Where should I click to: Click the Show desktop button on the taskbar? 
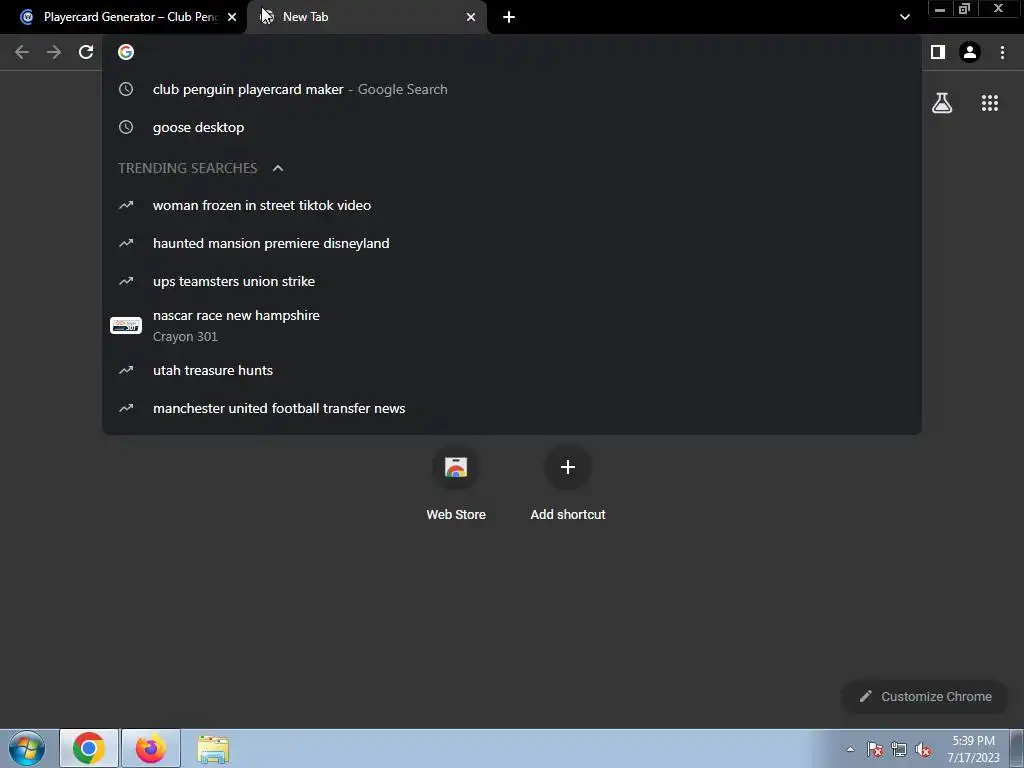1017,748
